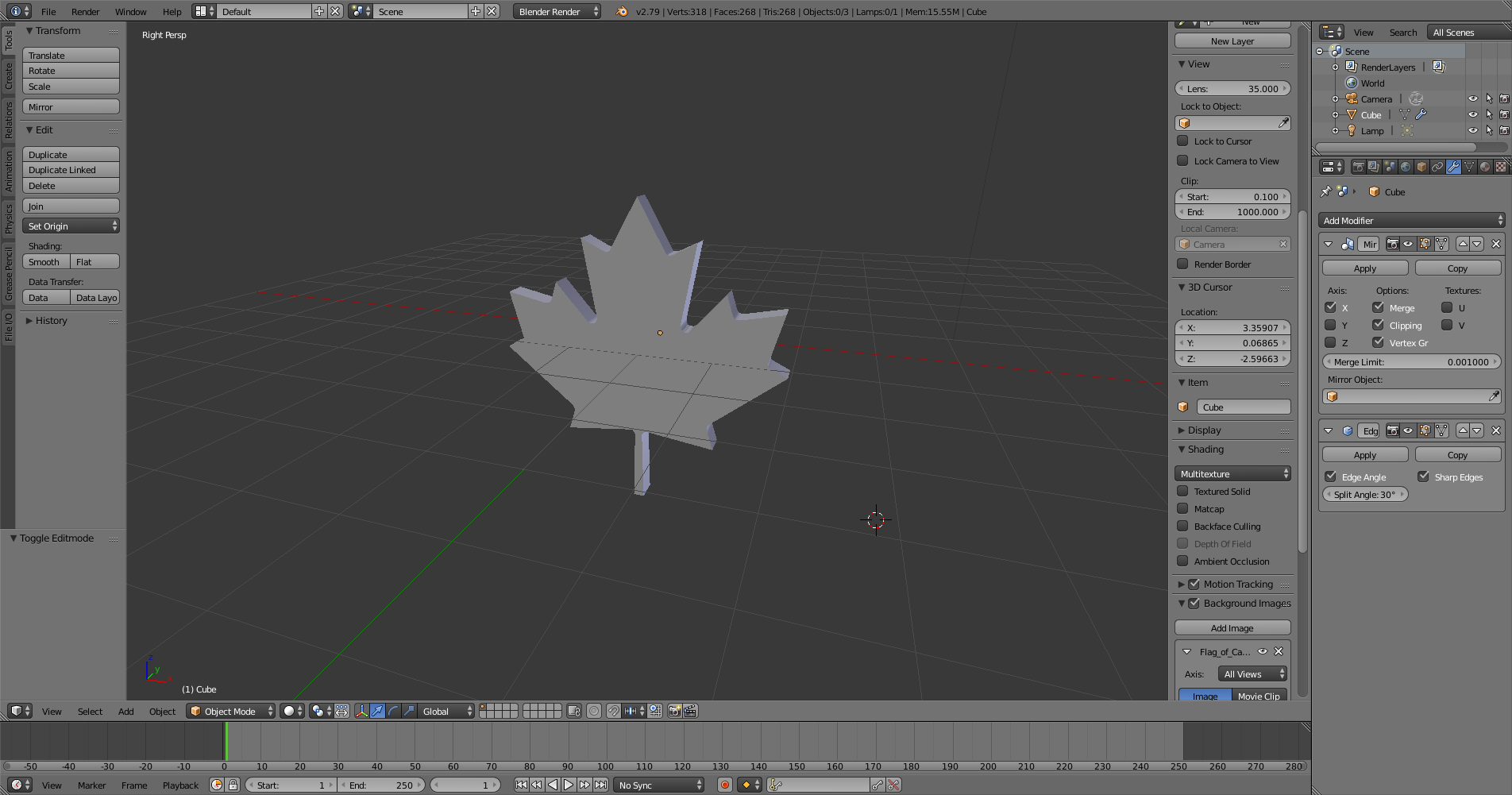
Task: Hide Cube in outliner via eye icon
Action: pos(1472,114)
